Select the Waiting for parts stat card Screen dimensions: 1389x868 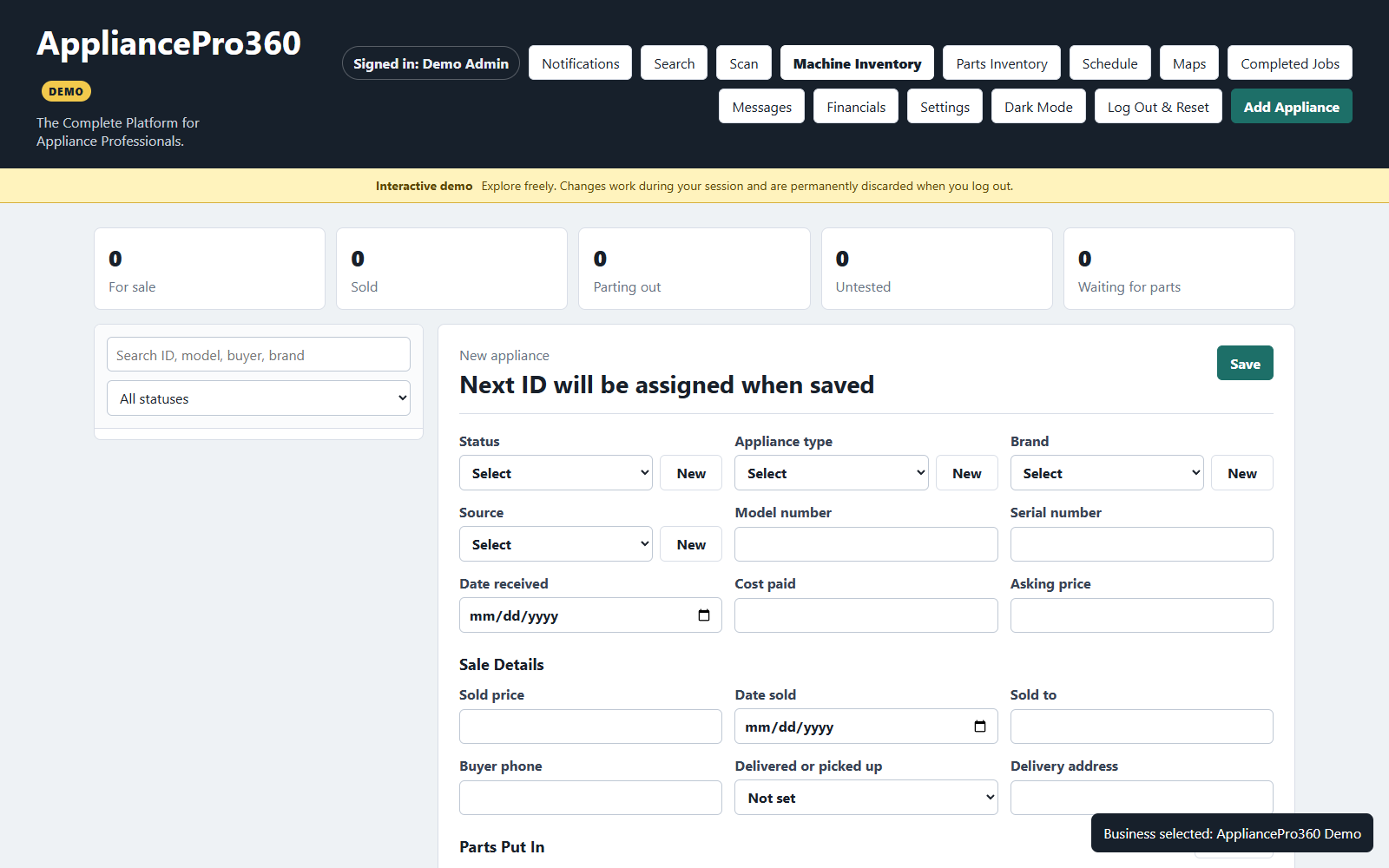1179,268
